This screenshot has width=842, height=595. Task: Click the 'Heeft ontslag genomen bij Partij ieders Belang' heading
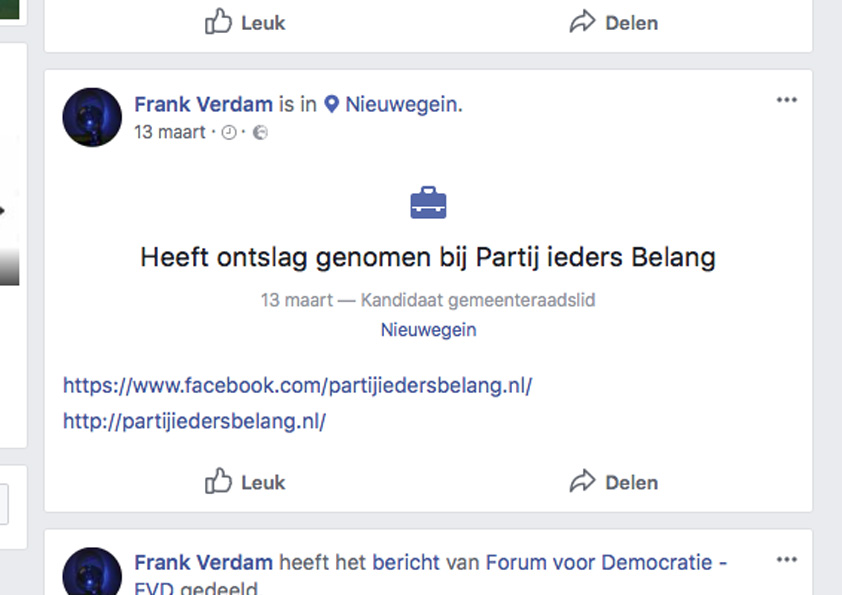pyautogui.click(x=428, y=258)
